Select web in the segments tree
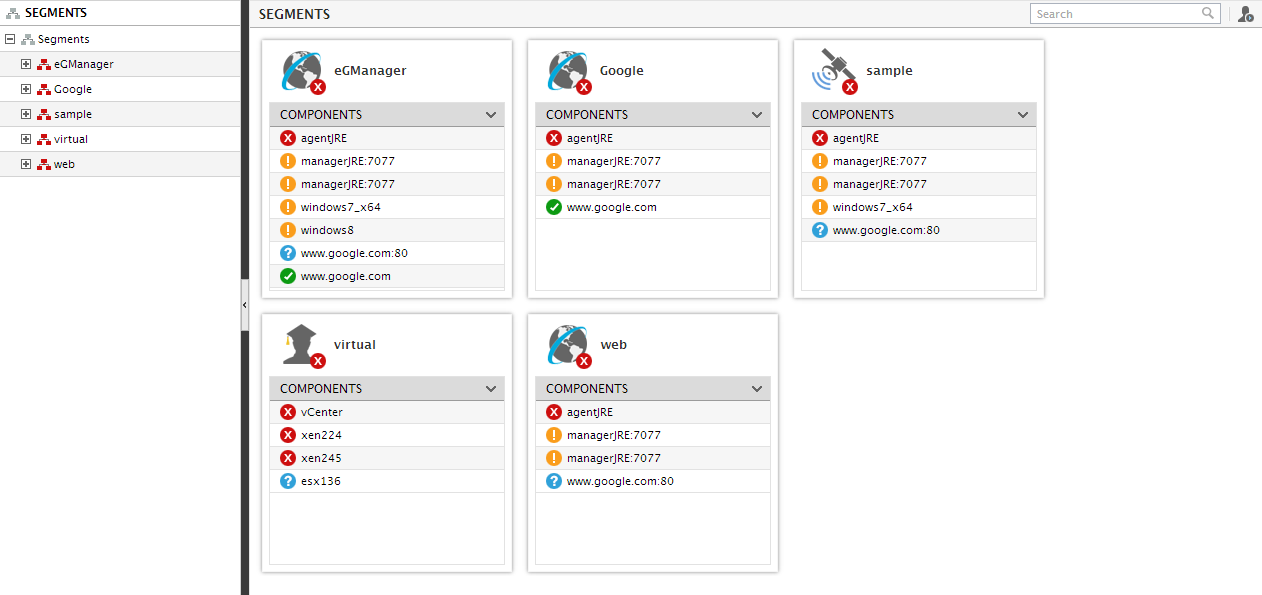The image size is (1262, 595). [64, 164]
